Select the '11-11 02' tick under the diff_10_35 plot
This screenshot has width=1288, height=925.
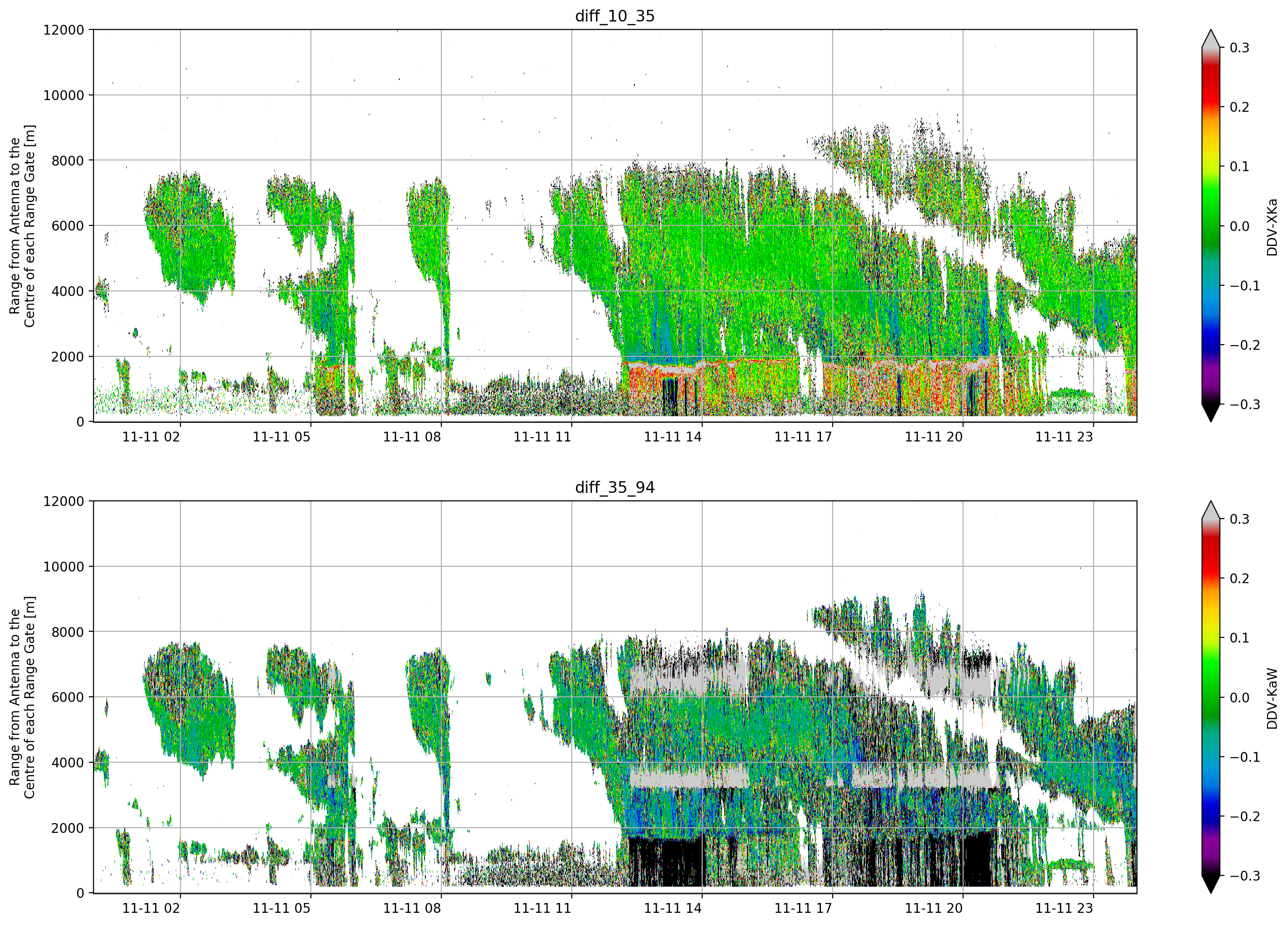pyautogui.click(x=151, y=437)
